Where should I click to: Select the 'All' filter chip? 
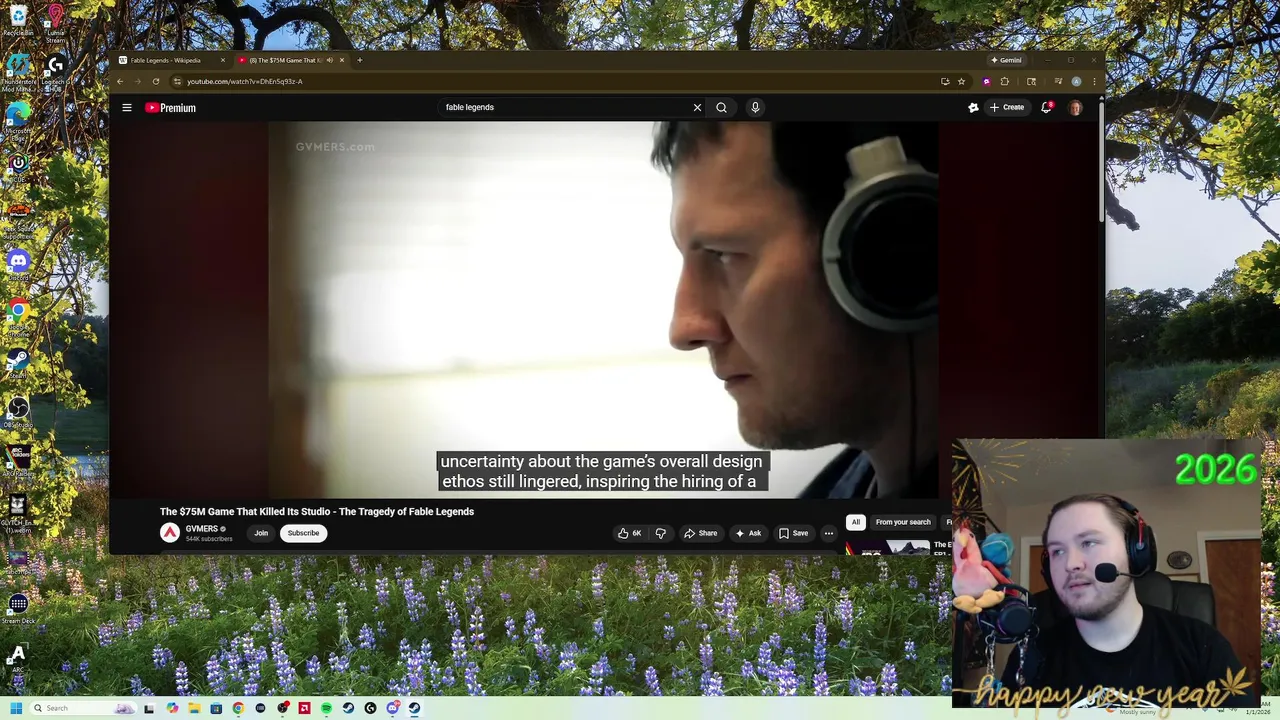pos(855,522)
